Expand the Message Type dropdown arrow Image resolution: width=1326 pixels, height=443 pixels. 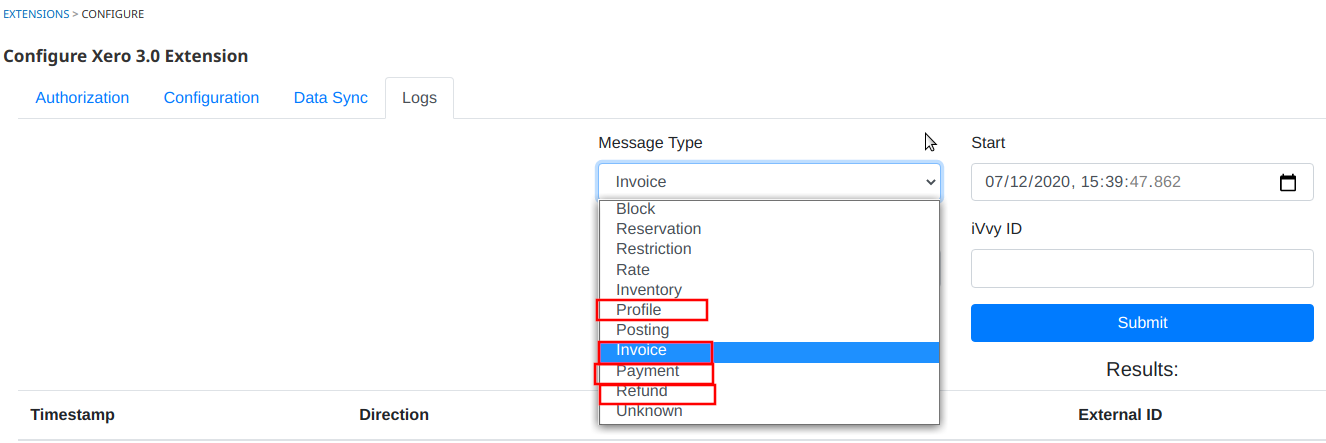click(931, 182)
